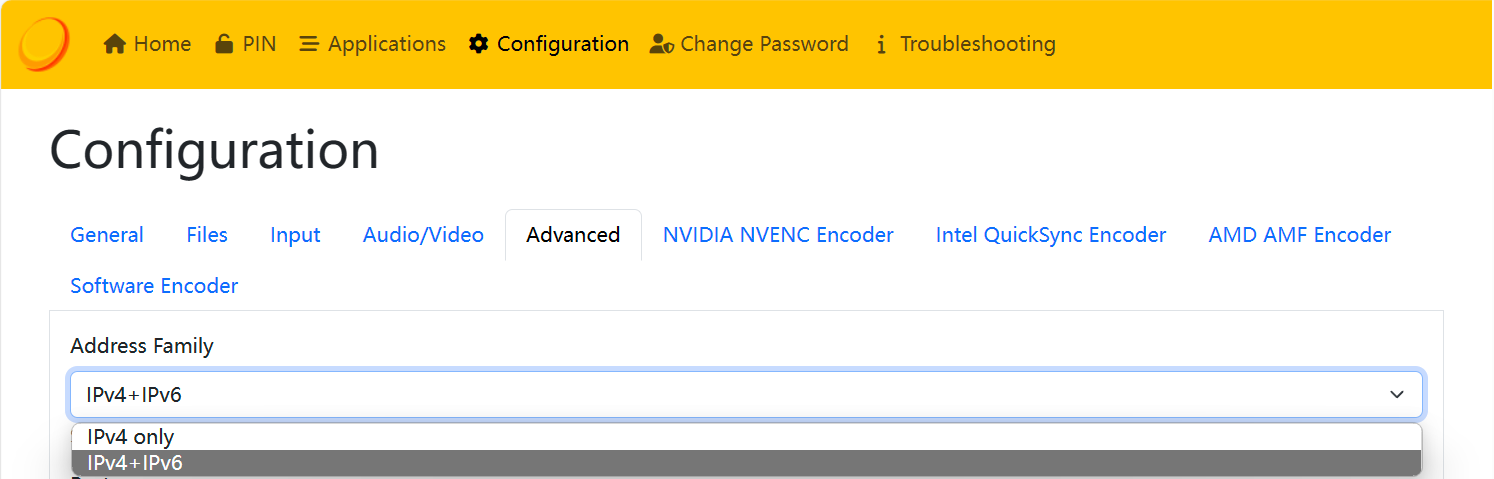Screen dimensions: 1494x479
Task: Switch to Intel QuickSync Encoder tab
Action: [1051, 235]
